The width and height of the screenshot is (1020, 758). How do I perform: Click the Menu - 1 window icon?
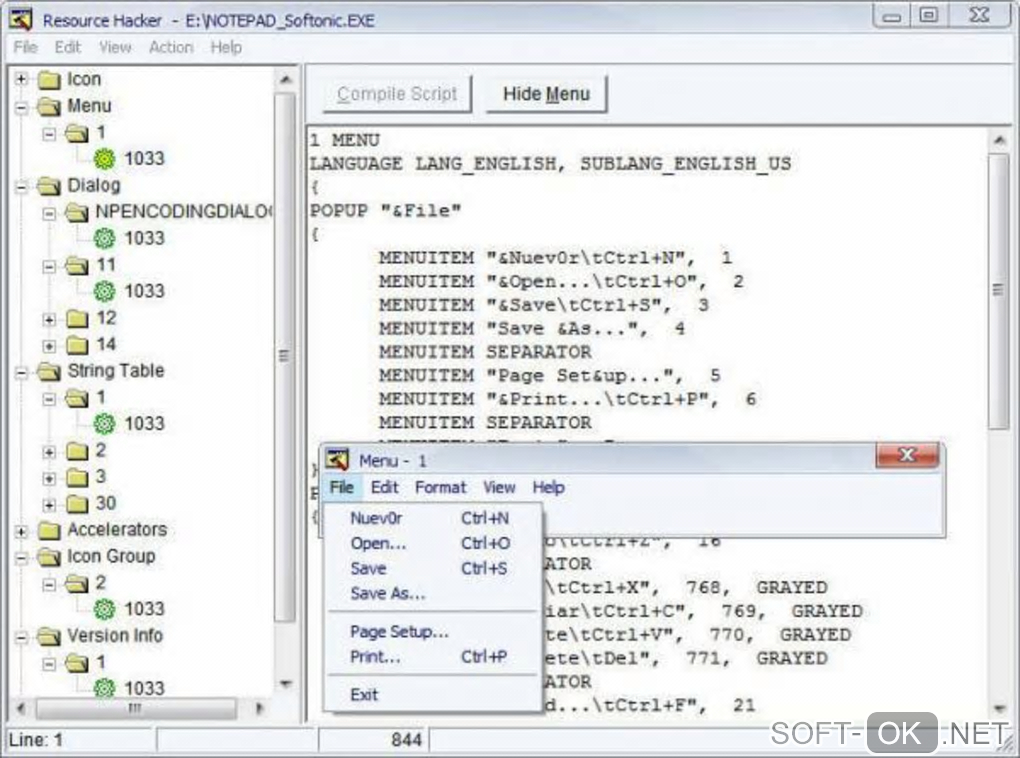[x=337, y=459]
